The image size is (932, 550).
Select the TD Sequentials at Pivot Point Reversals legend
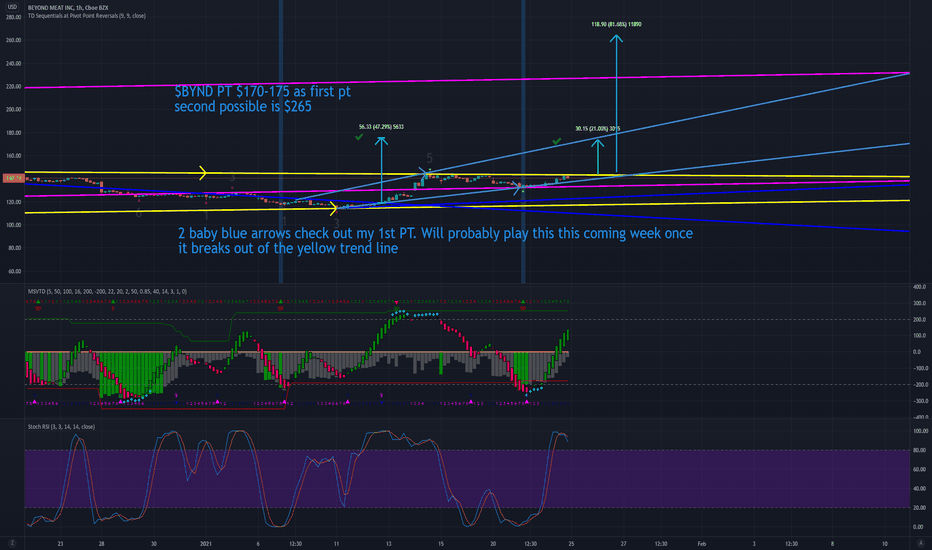87,16
